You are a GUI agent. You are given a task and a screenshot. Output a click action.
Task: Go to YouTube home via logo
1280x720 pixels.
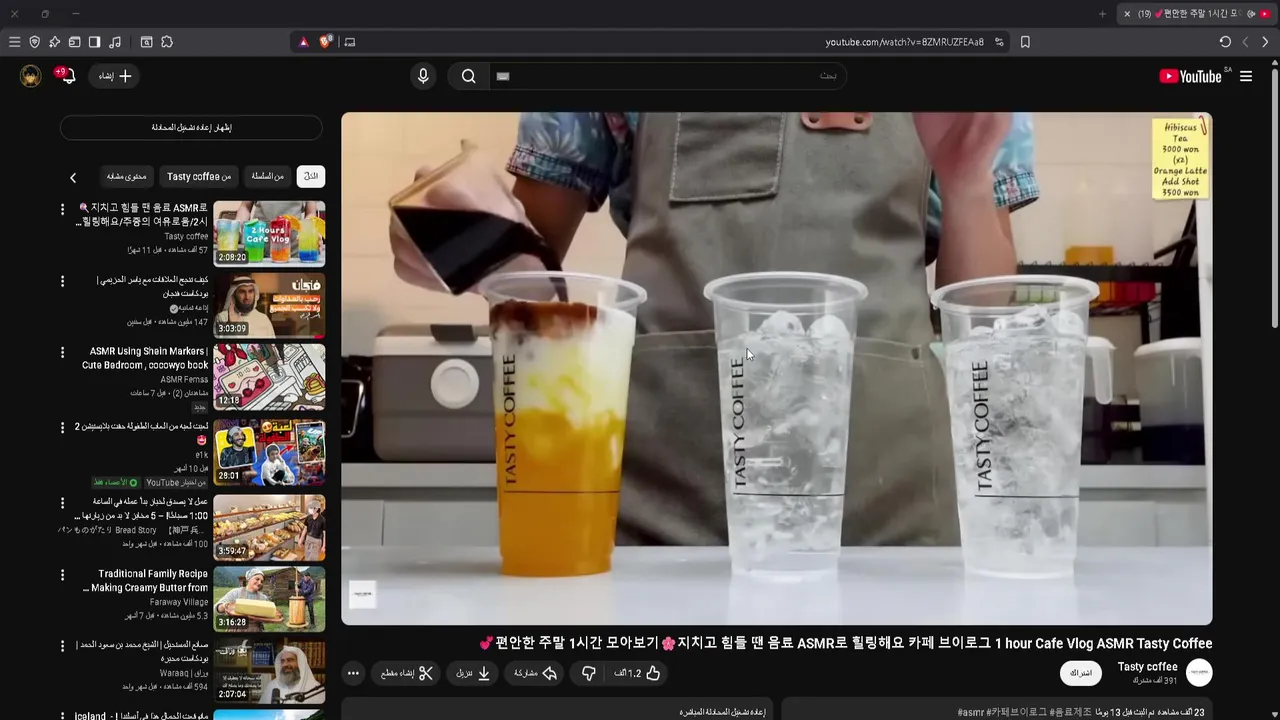(x=1191, y=76)
